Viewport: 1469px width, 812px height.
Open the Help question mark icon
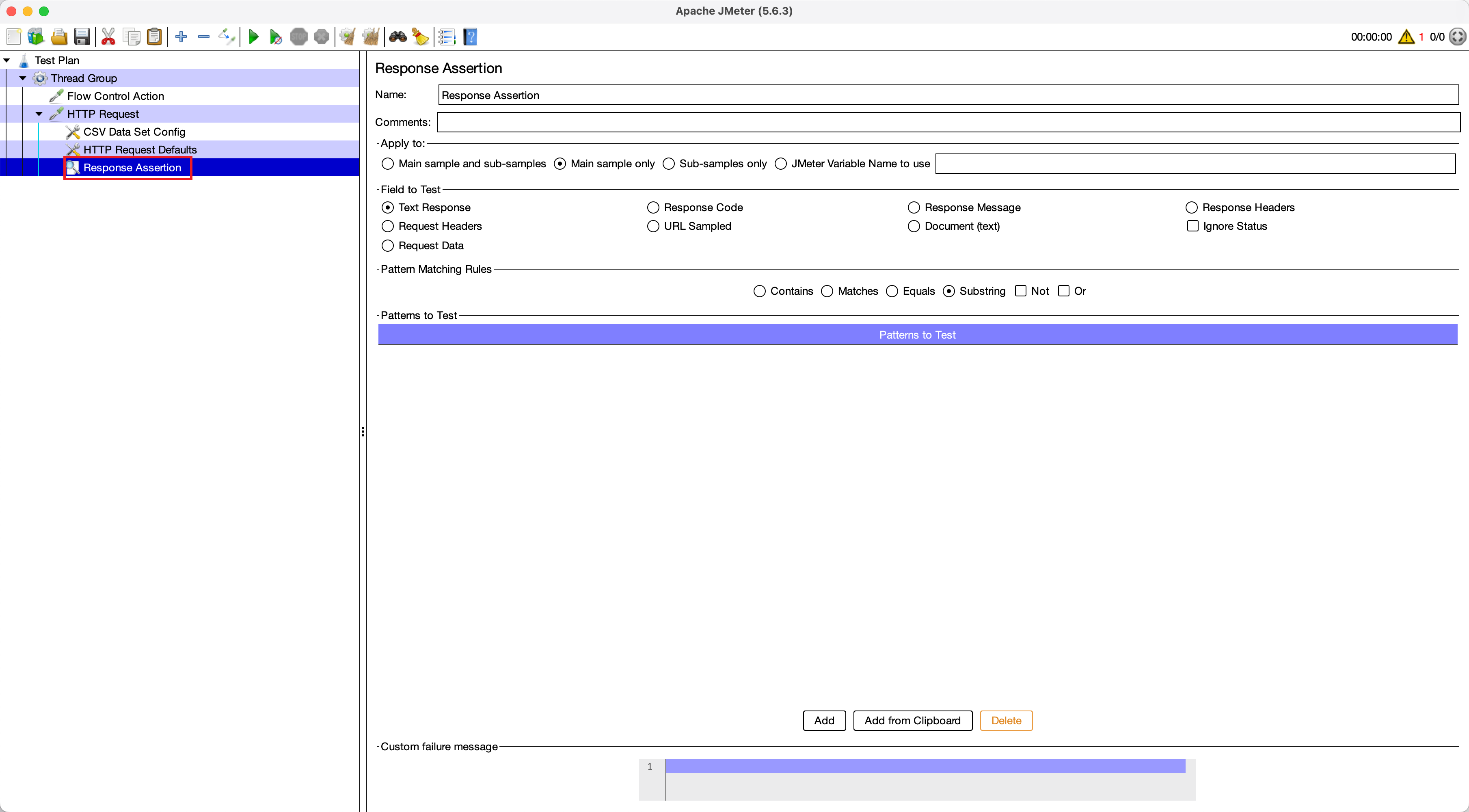[x=470, y=37]
